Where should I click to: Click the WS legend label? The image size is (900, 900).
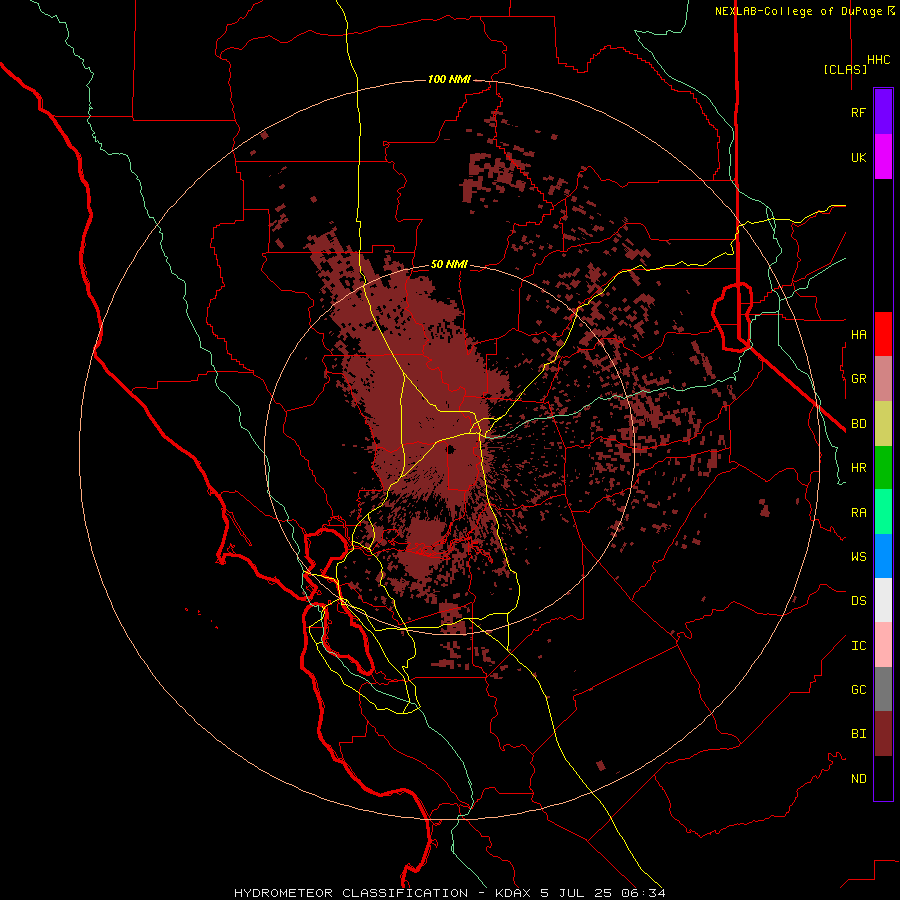(858, 557)
